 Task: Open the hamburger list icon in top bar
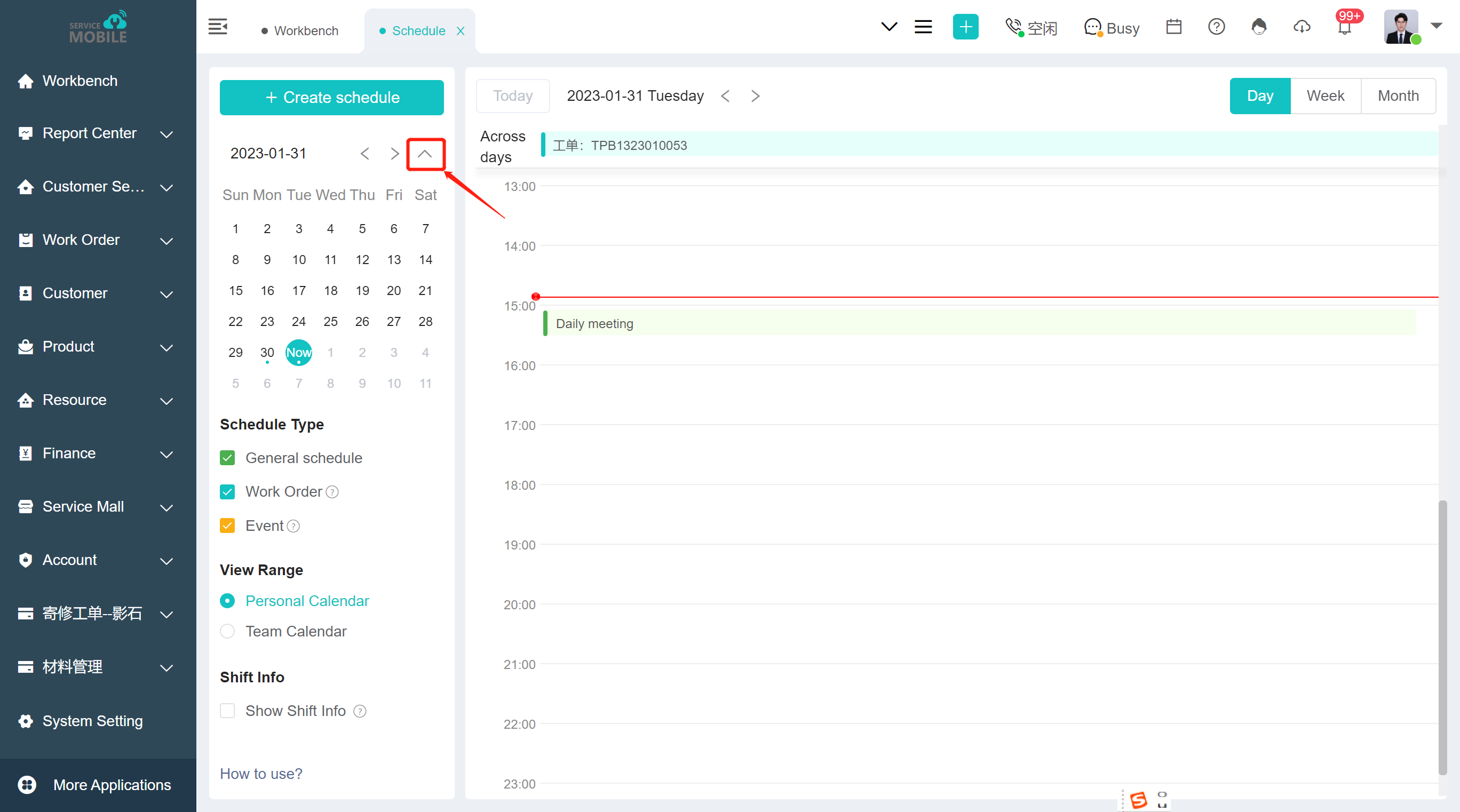923,27
